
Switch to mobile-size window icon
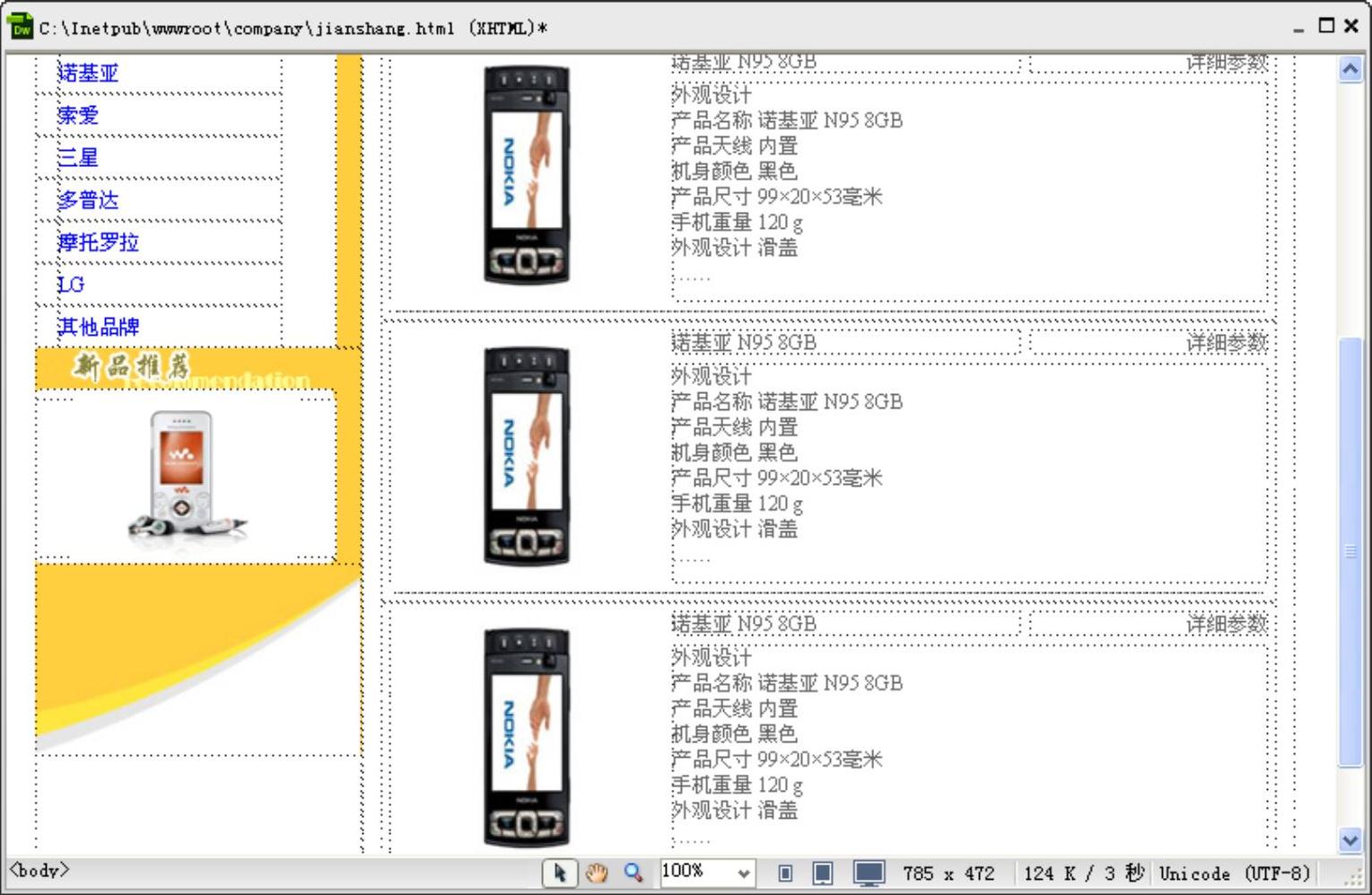[785, 873]
